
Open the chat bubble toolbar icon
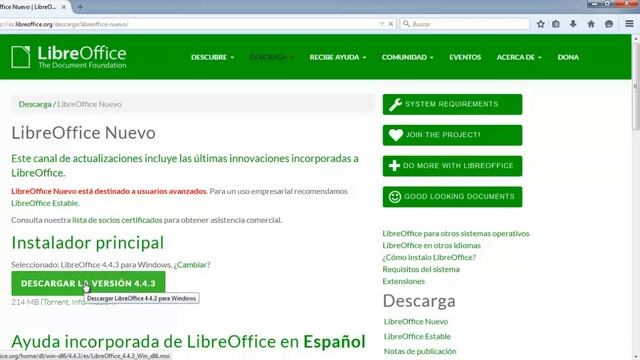click(609, 24)
